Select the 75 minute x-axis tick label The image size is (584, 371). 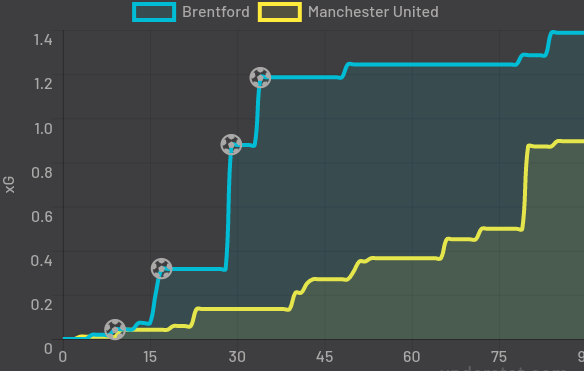point(499,357)
